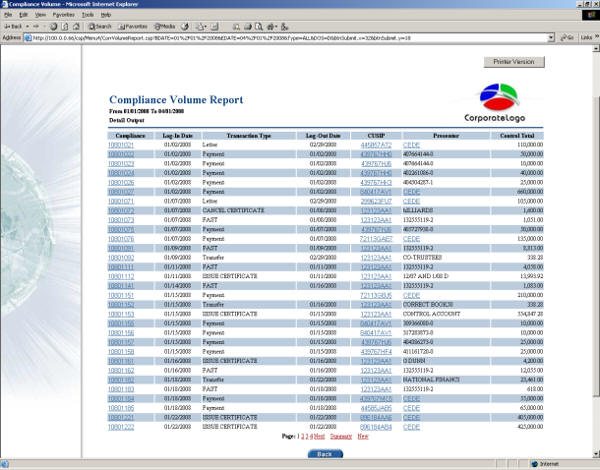
Task: Click the Control Total column header
Action: 517,135
